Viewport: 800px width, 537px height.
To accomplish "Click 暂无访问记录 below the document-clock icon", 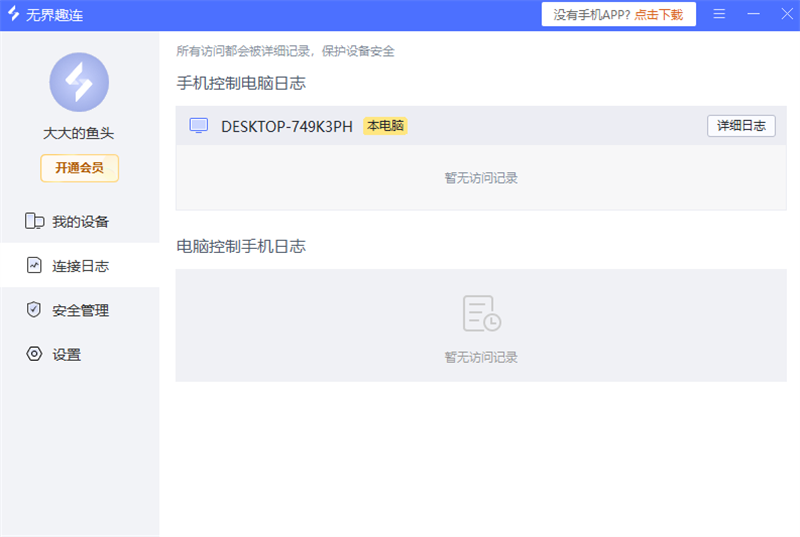I will [x=481, y=357].
